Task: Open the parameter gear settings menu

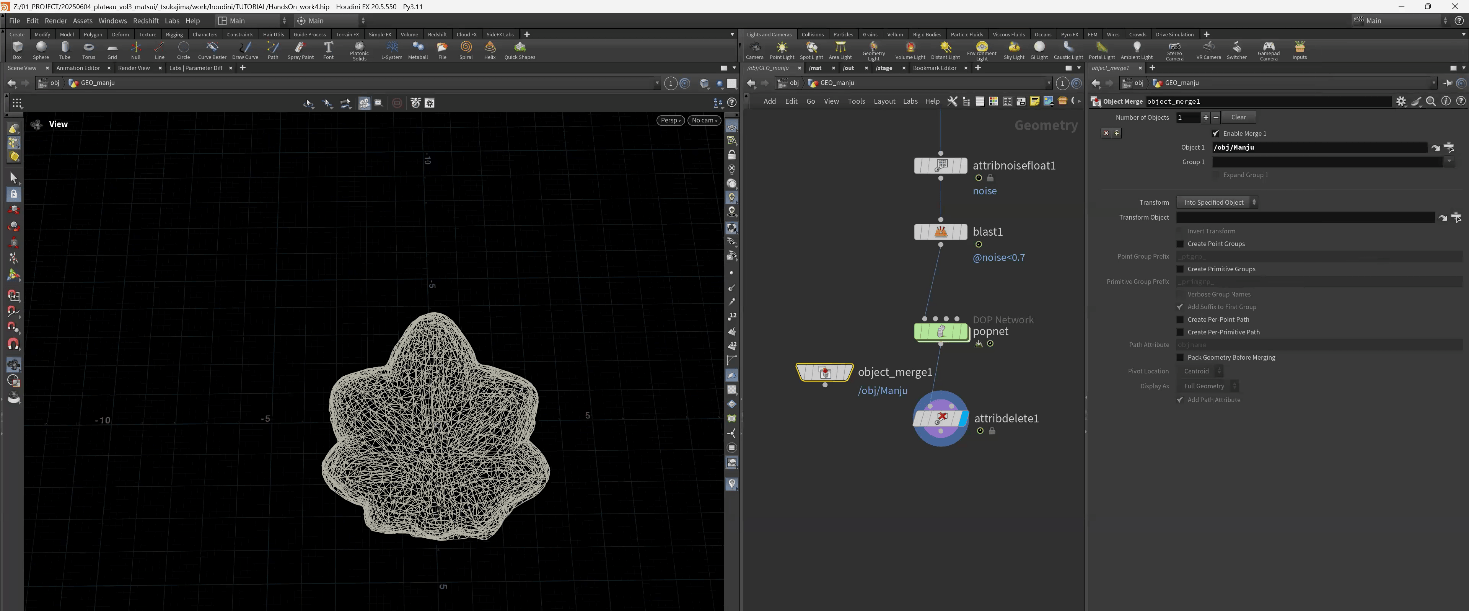Action: click(1400, 101)
